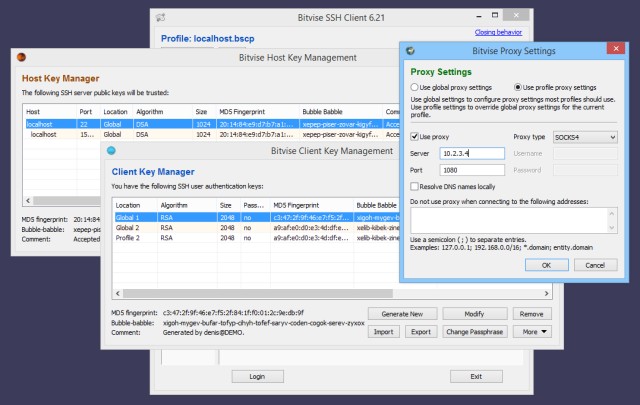Uncheck the Use proxy checkbox

[414, 137]
